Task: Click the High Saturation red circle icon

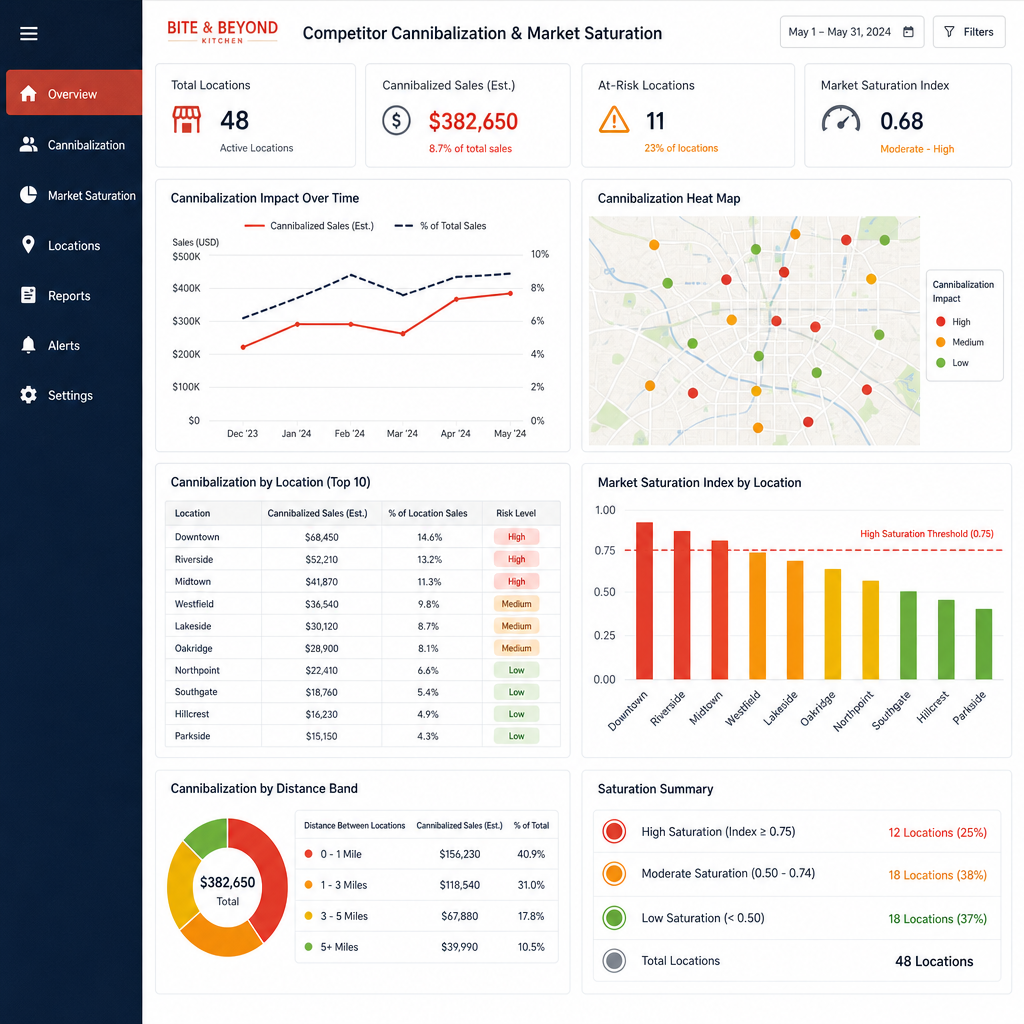Action: click(x=614, y=831)
